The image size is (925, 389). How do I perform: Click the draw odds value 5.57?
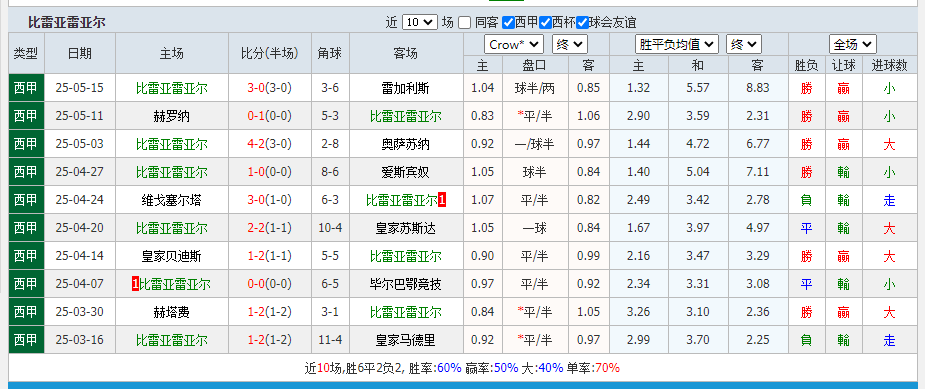(698, 89)
